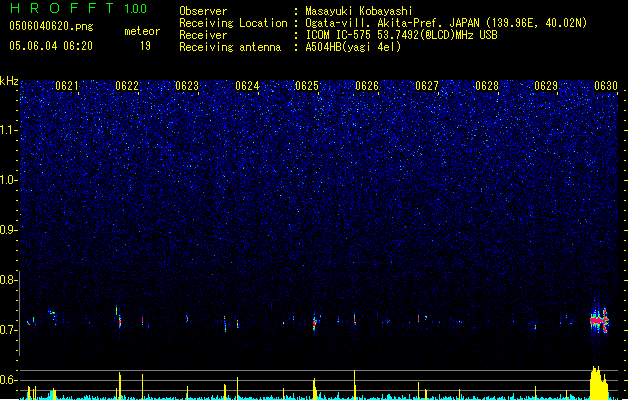
Task: Click the 1.1 kHz axis label
Action: pyautogui.click(x=9, y=130)
